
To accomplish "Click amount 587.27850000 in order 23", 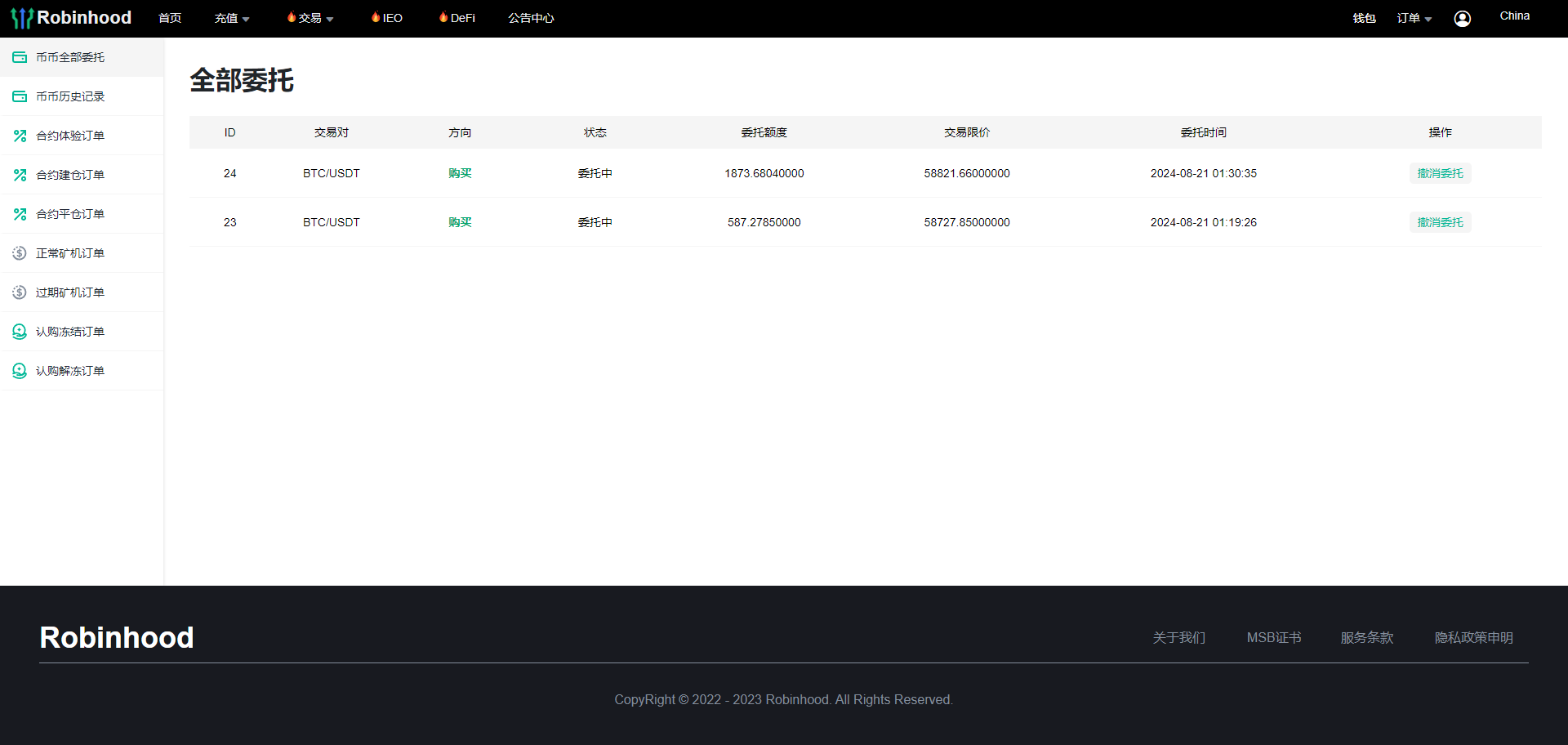I will 764,222.
